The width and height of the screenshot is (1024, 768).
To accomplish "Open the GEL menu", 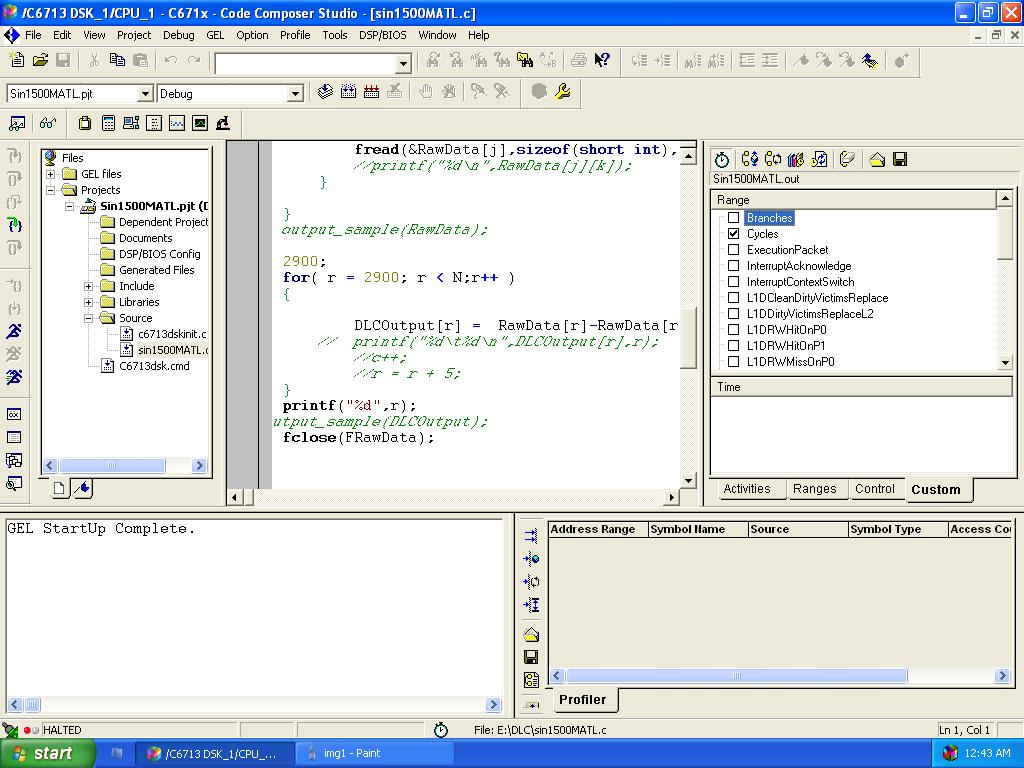I will (215, 35).
